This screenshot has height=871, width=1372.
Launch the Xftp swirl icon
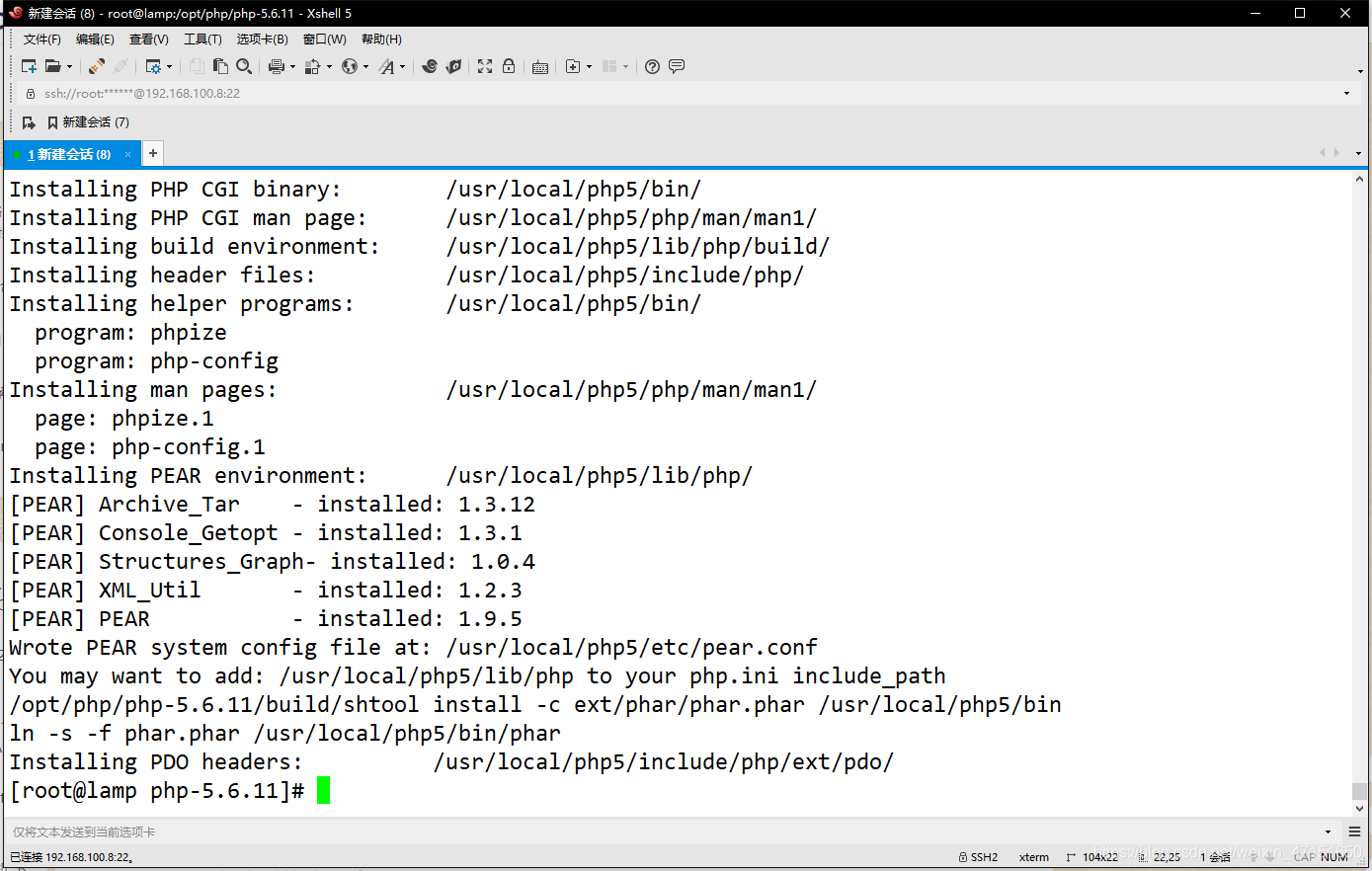(x=430, y=66)
